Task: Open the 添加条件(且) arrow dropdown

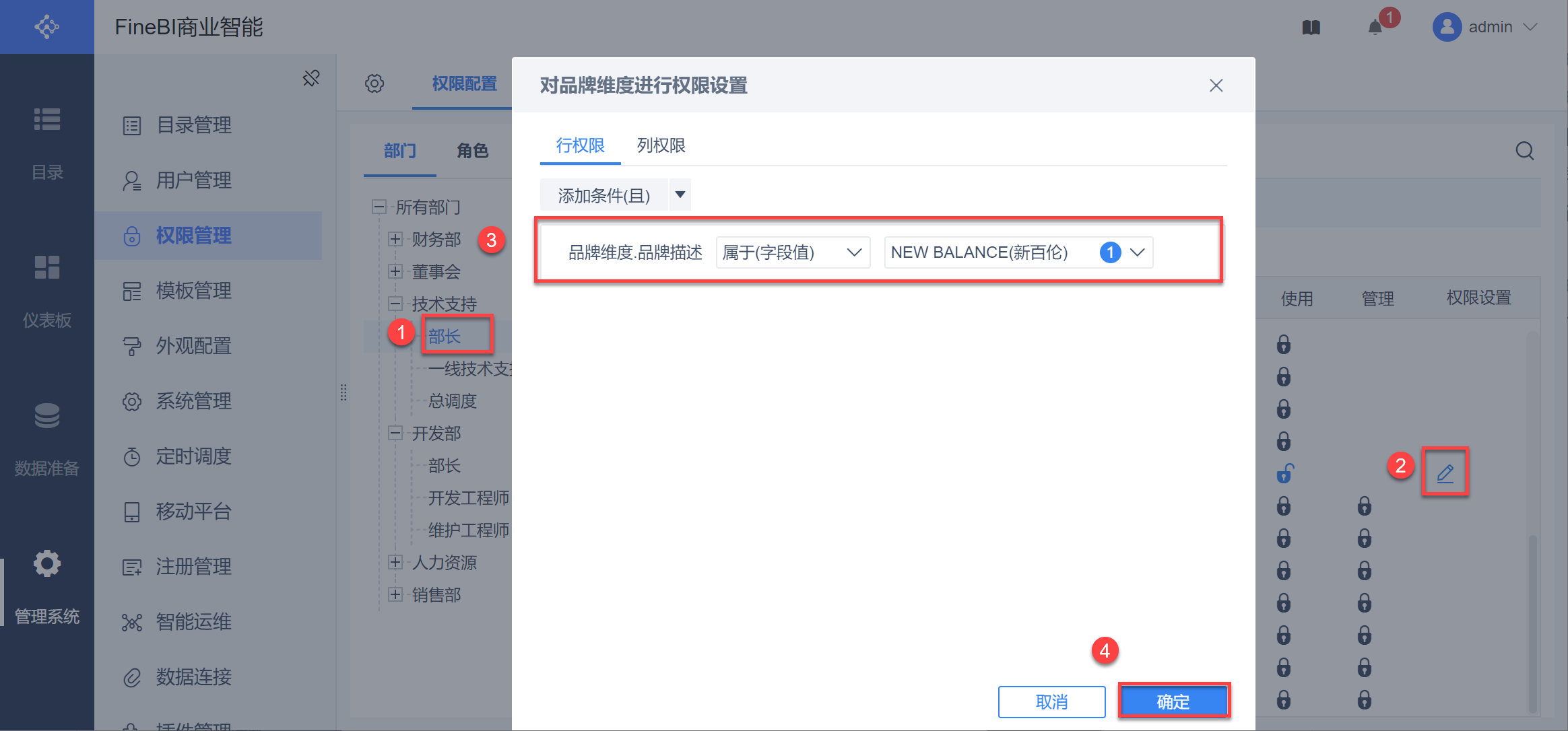Action: [680, 195]
